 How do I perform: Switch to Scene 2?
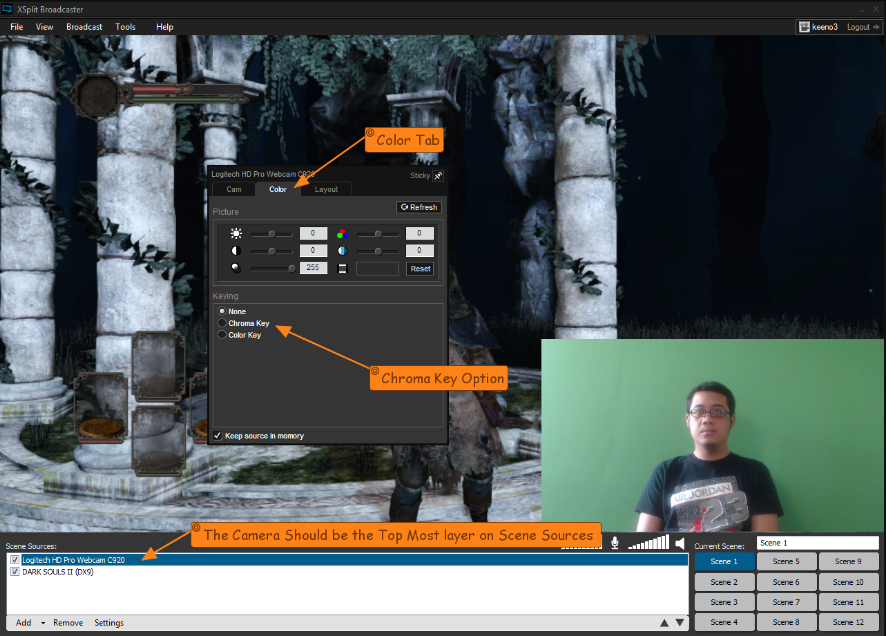click(724, 582)
